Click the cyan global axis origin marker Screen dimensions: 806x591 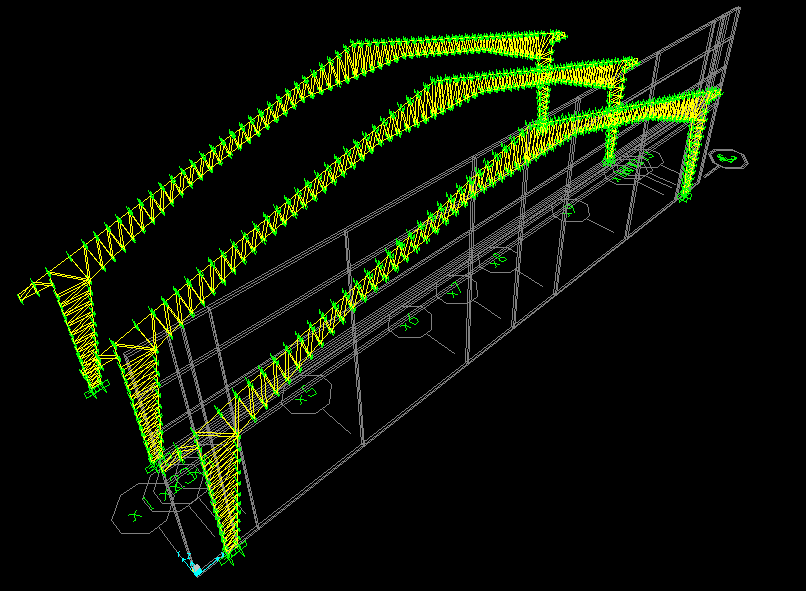pyautogui.click(x=197, y=570)
